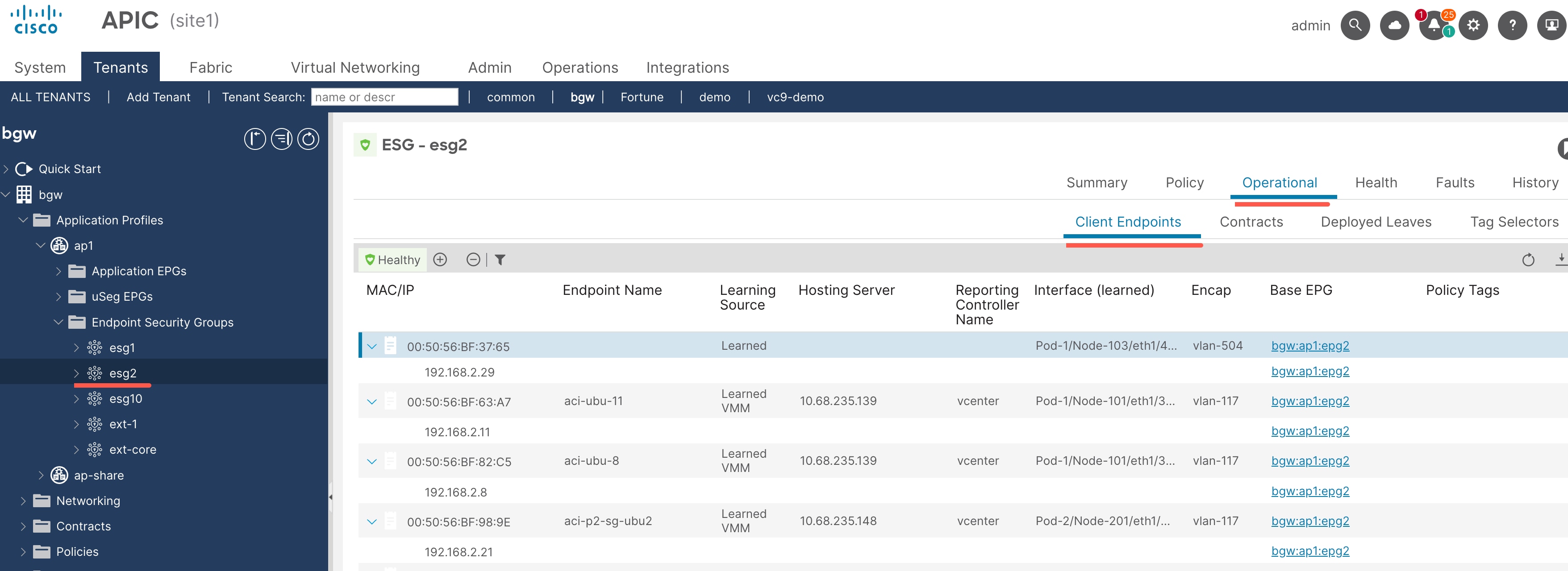Click the esg1 security group icon
The height and width of the screenshot is (571, 1568).
coord(94,348)
